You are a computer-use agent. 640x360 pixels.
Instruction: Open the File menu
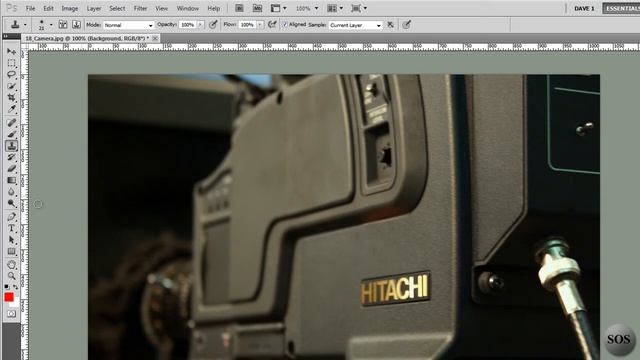click(30, 8)
